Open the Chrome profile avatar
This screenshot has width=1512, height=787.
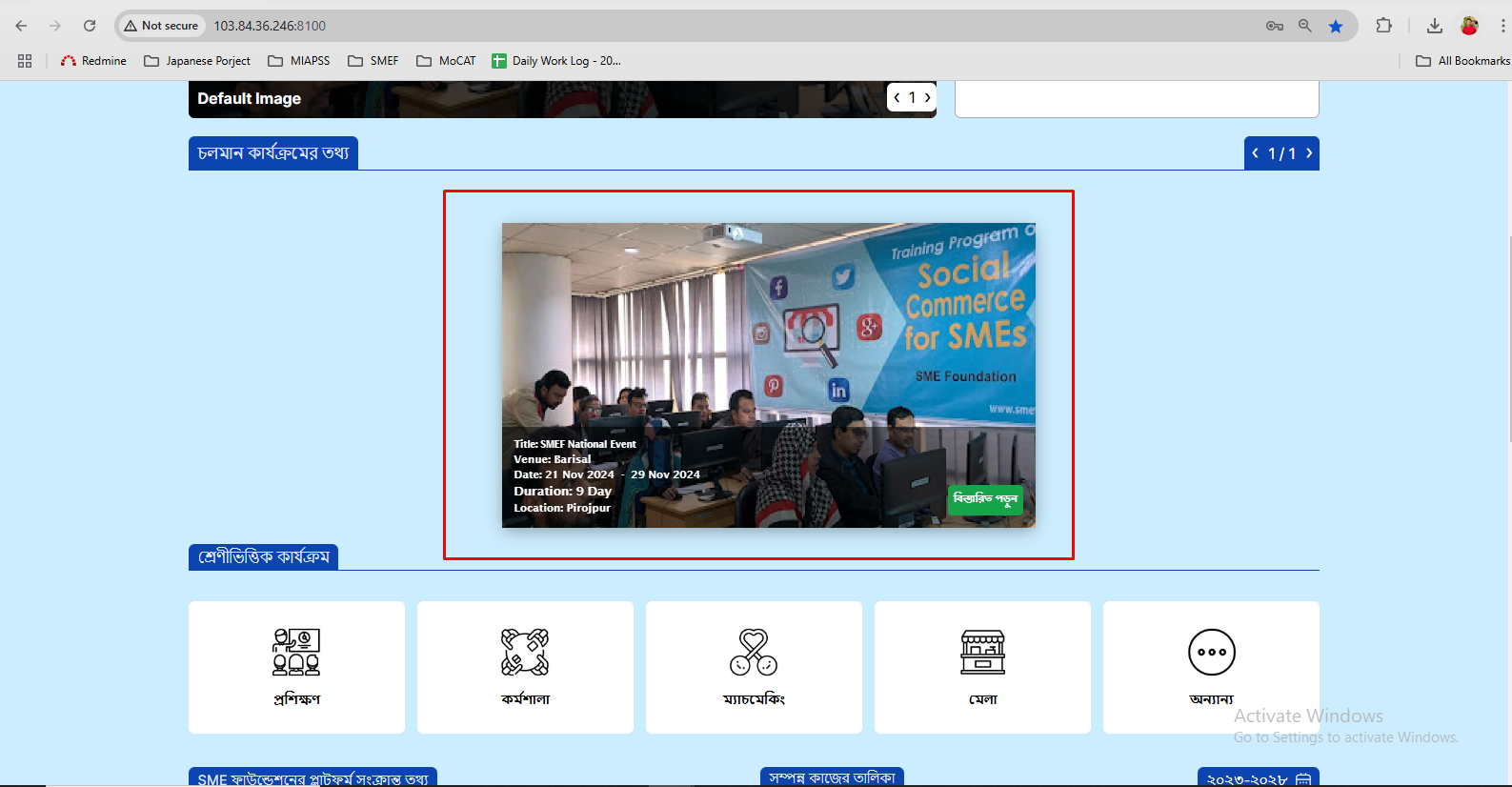pyautogui.click(x=1469, y=26)
